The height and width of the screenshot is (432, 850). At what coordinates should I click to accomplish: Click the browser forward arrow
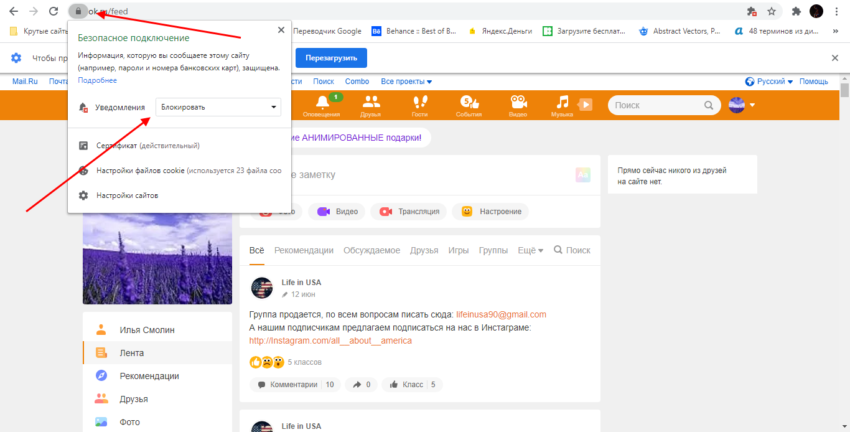click(x=34, y=11)
